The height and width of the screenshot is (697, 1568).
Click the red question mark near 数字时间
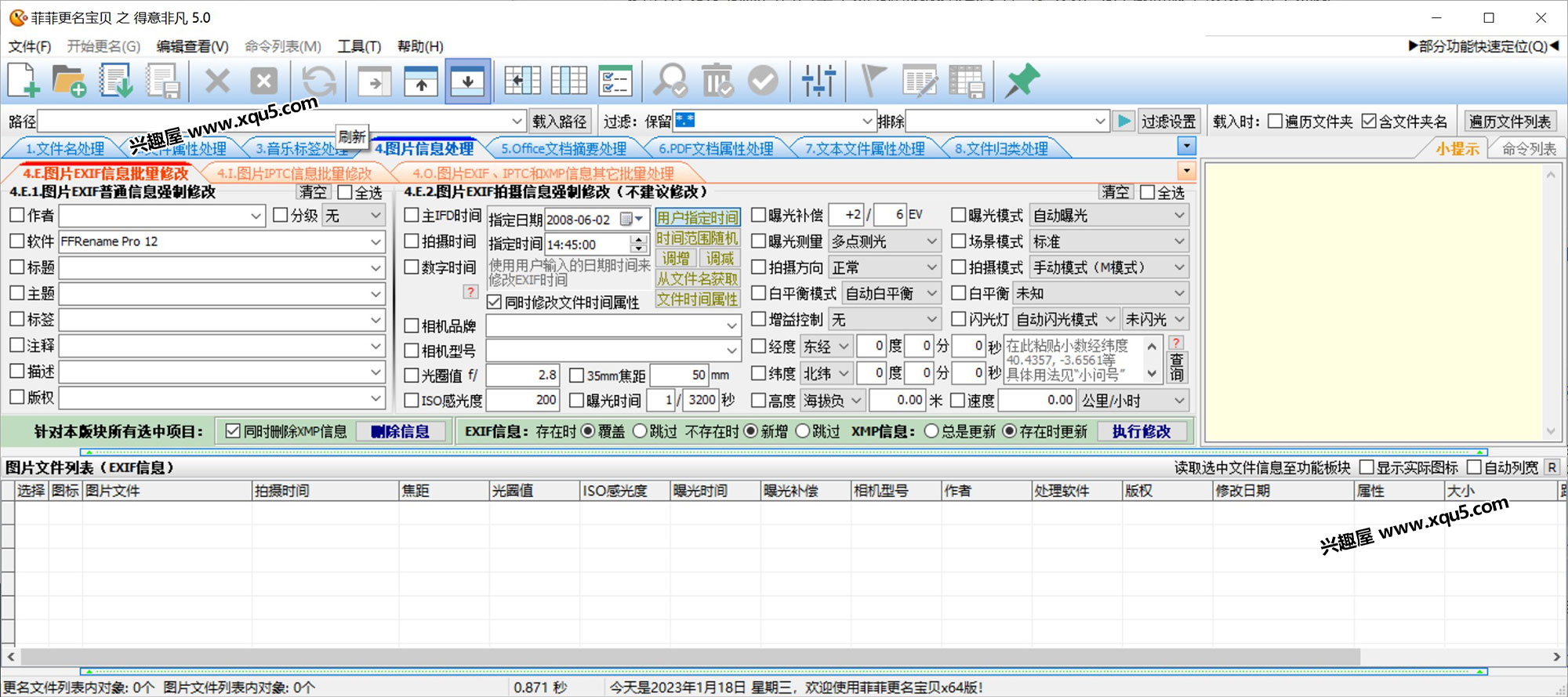[x=470, y=292]
